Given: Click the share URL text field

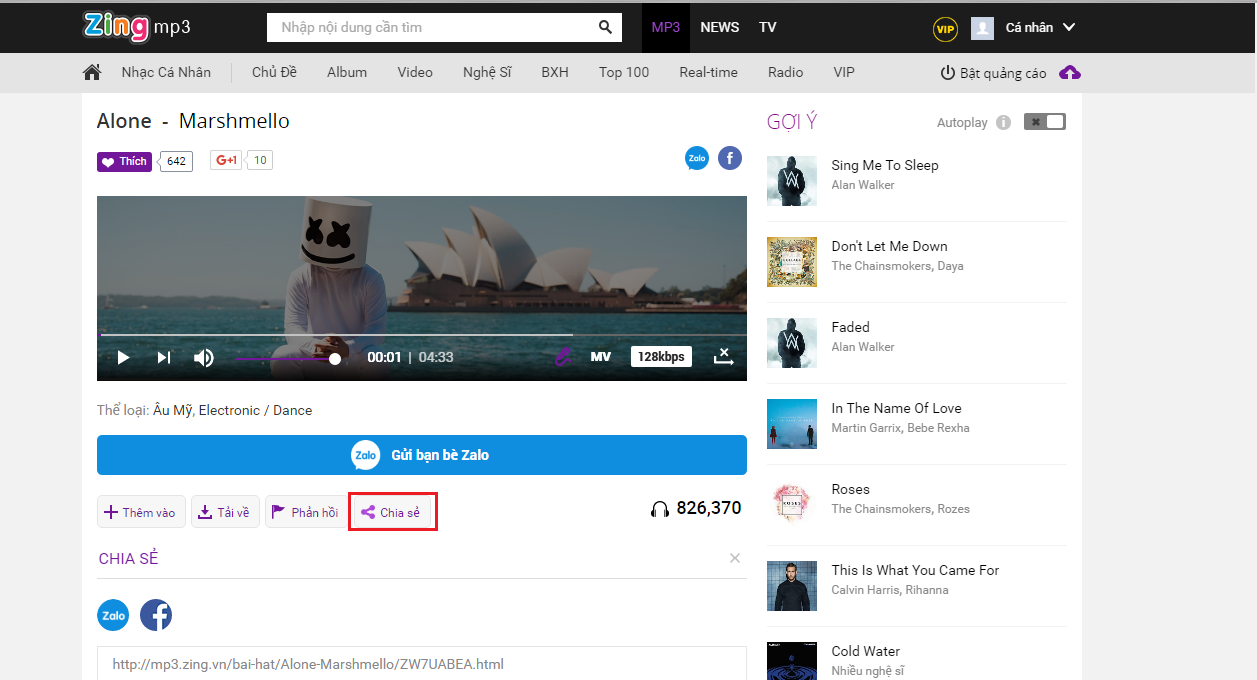Looking at the screenshot, I should coord(422,663).
